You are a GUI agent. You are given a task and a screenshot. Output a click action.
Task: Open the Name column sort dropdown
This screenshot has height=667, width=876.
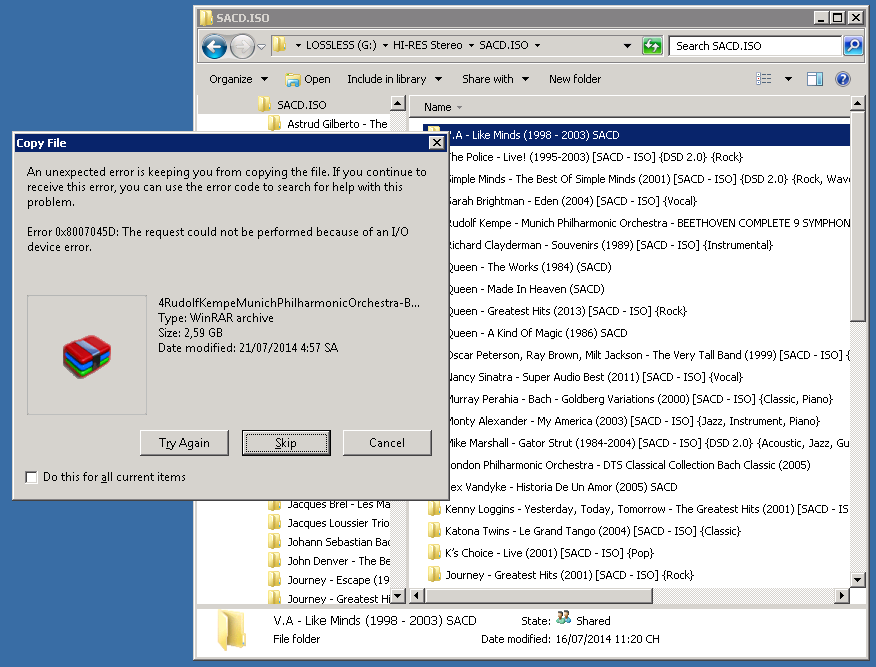coord(460,107)
